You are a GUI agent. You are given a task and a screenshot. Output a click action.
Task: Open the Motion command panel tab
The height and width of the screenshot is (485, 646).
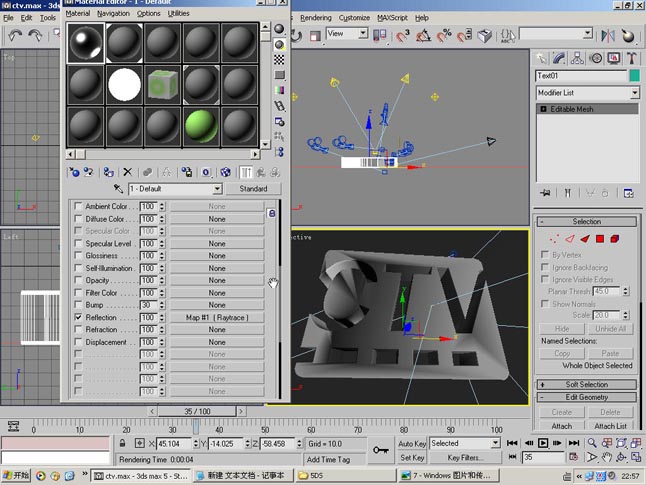[x=596, y=59]
